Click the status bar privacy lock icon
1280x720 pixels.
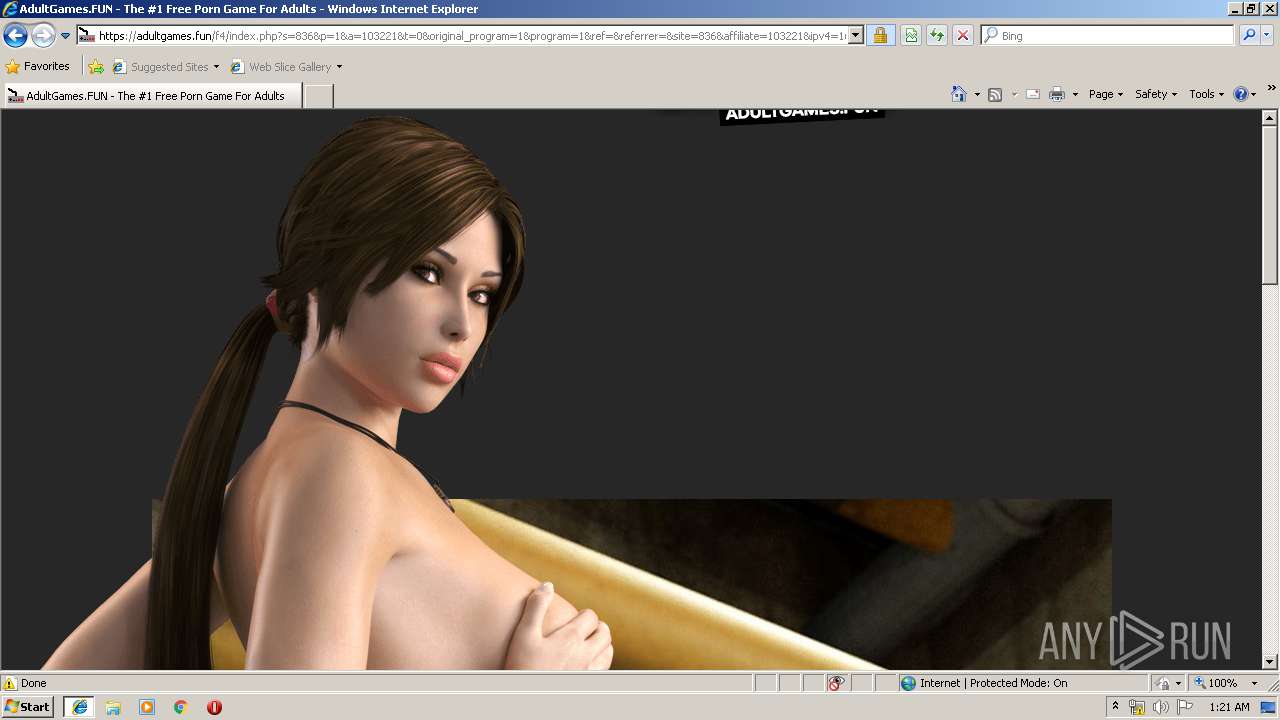(1163, 683)
